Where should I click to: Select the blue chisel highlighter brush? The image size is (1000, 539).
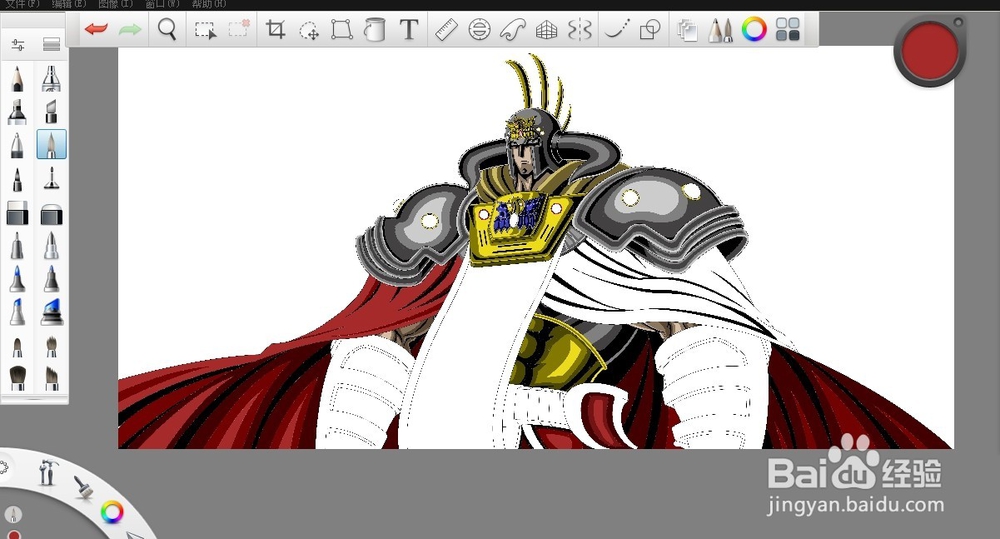click(17, 312)
